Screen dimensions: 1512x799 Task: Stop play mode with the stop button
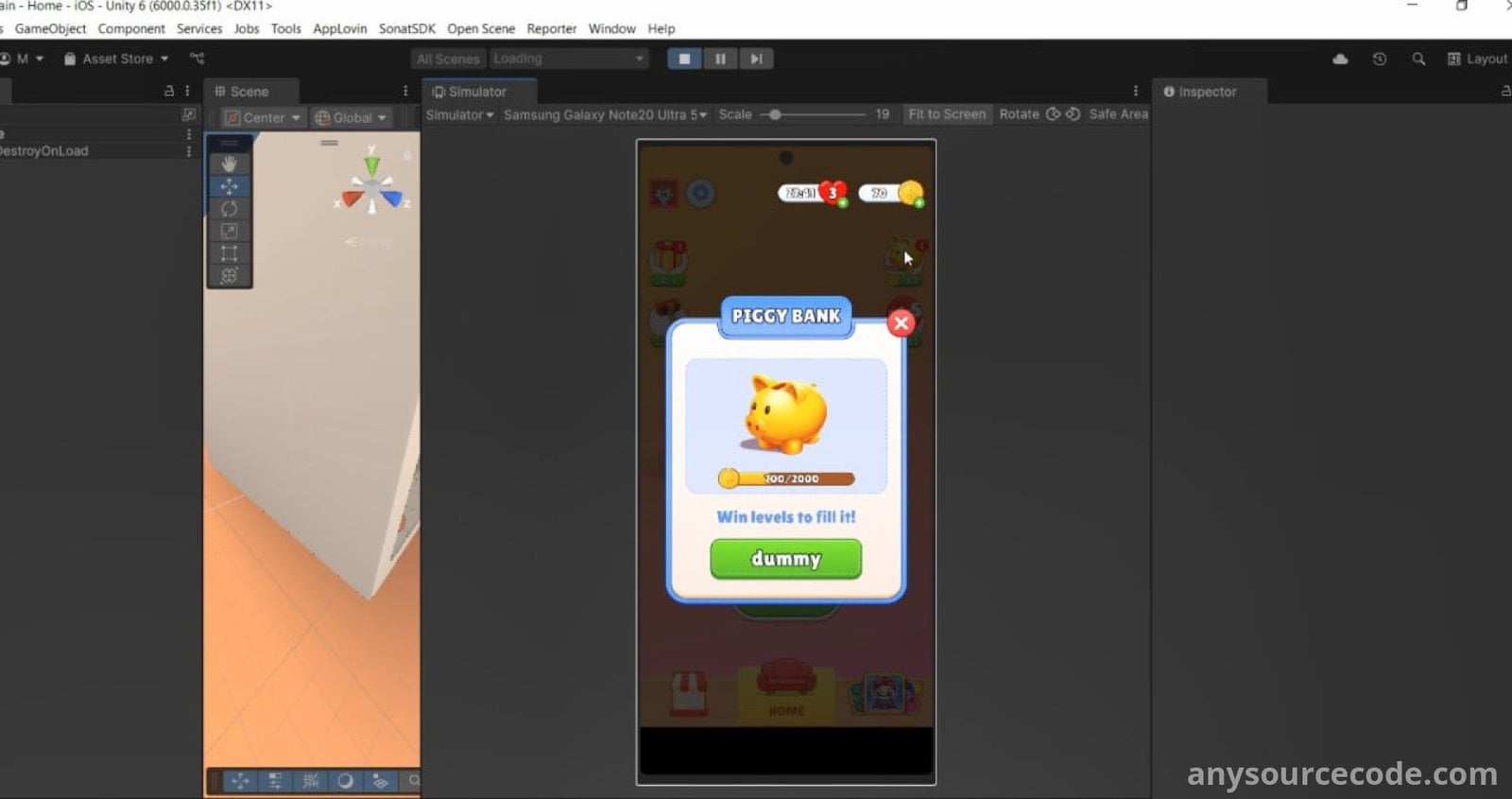pyautogui.click(x=684, y=59)
